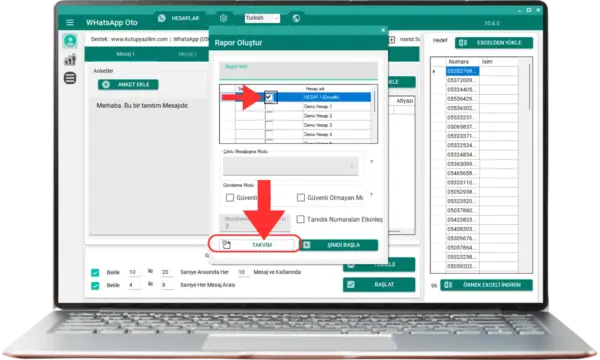
Task: Click the report name input field
Action: click(x=298, y=70)
